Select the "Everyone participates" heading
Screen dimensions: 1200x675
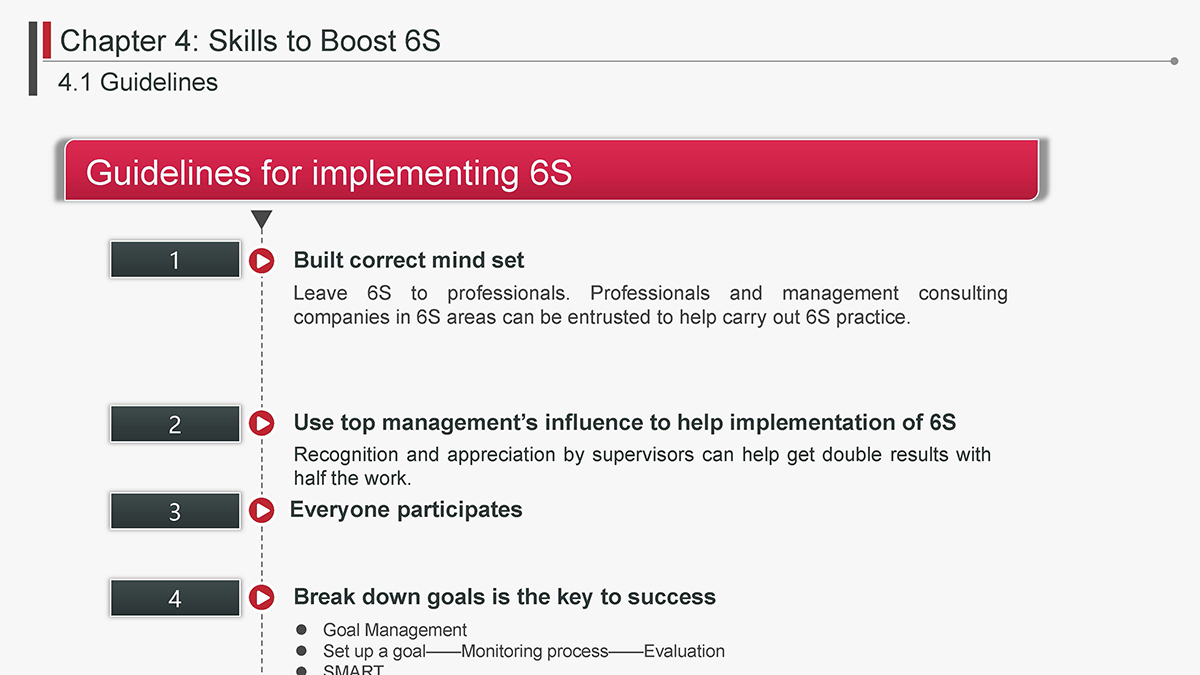[406, 510]
